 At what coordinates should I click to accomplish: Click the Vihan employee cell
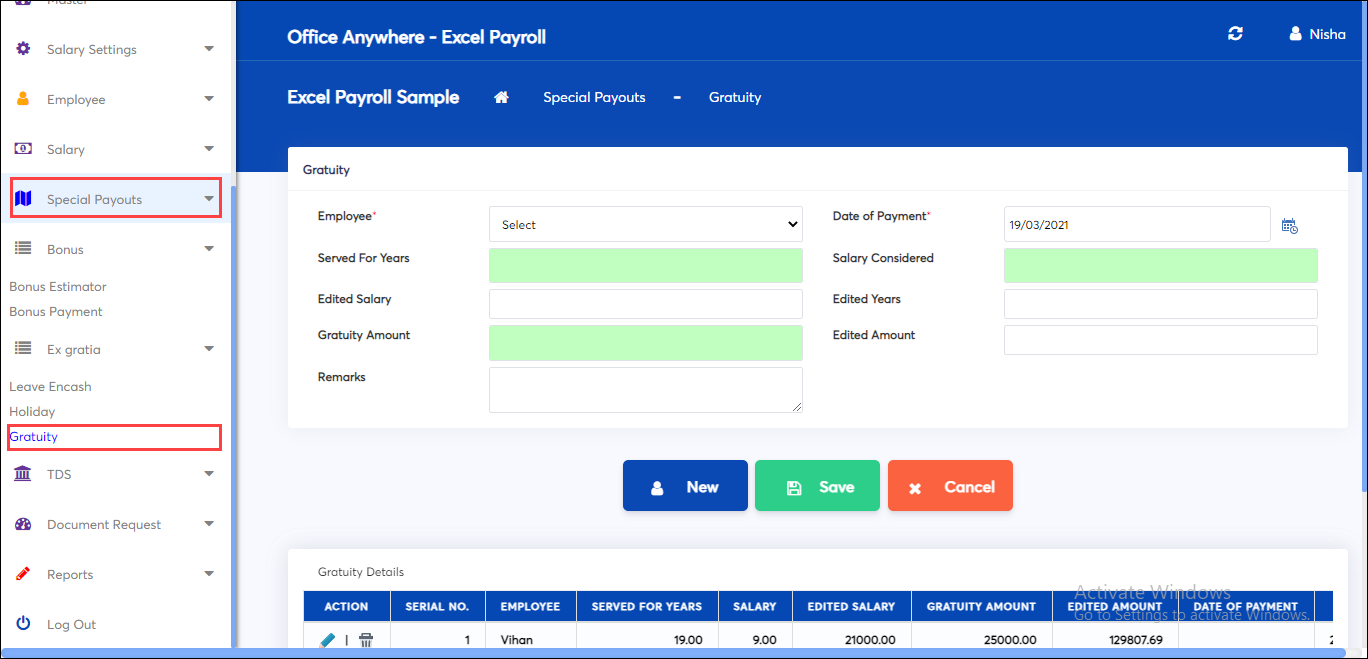click(530, 640)
